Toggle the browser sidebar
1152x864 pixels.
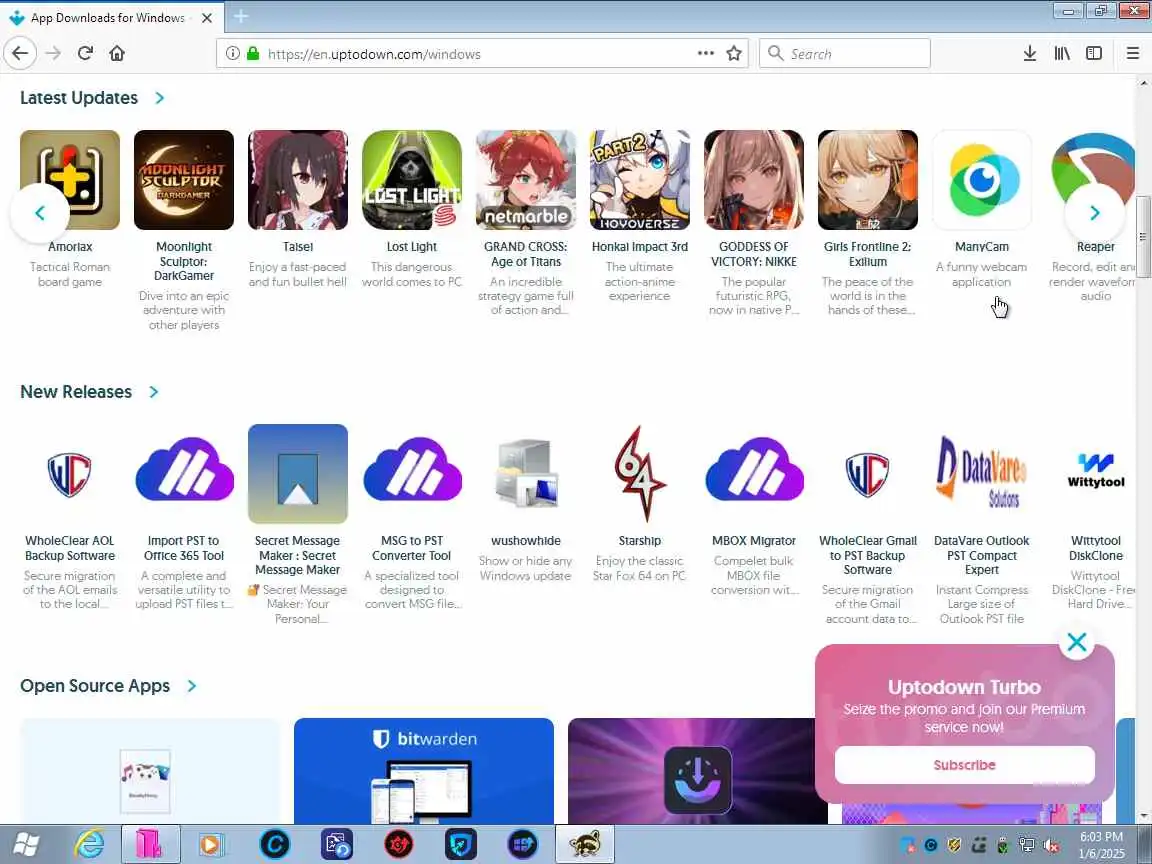point(1094,53)
